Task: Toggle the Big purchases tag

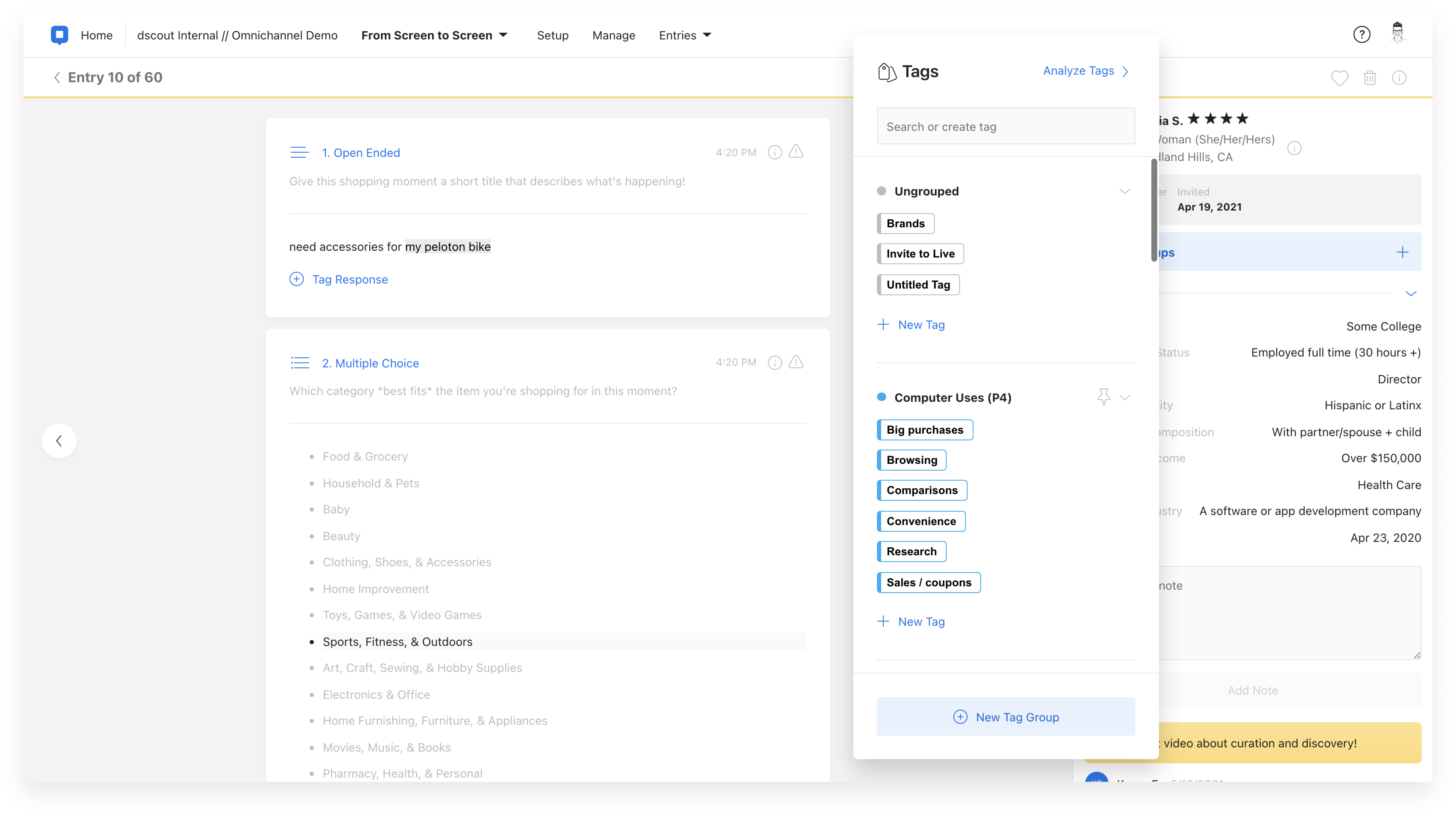Action: pos(925,429)
